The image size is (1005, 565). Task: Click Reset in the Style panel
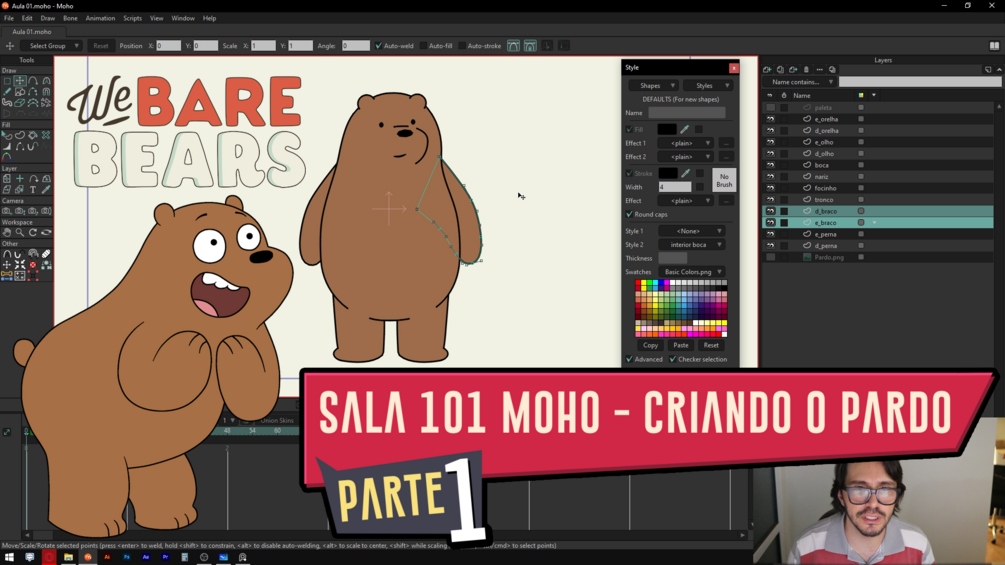[x=711, y=345]
